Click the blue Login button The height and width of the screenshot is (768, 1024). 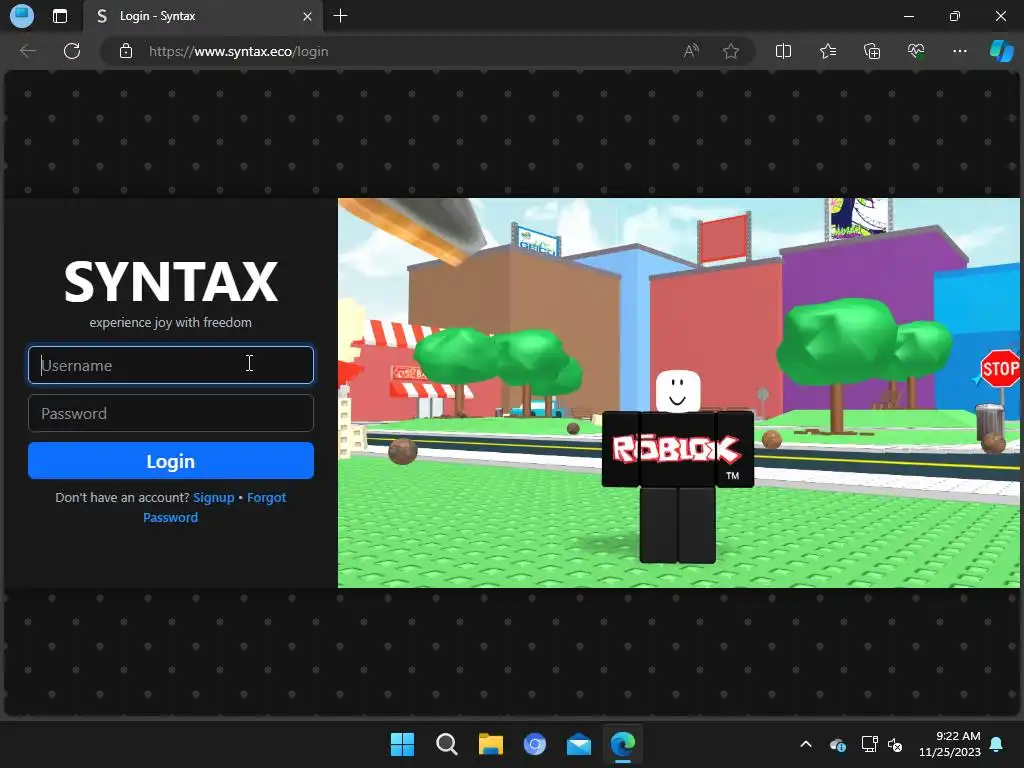(x=170, y=461)
